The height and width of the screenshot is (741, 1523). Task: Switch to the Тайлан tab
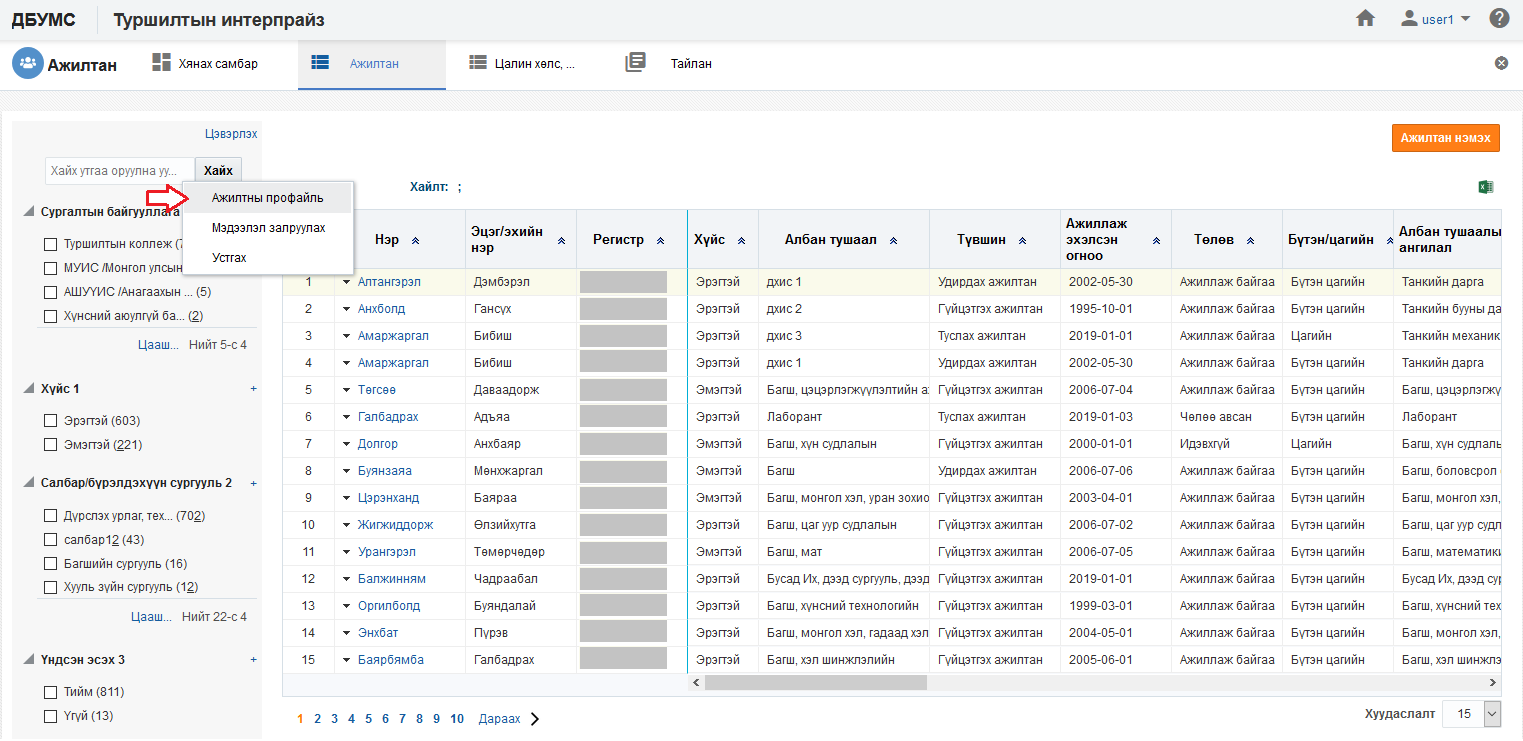point(669,64)
